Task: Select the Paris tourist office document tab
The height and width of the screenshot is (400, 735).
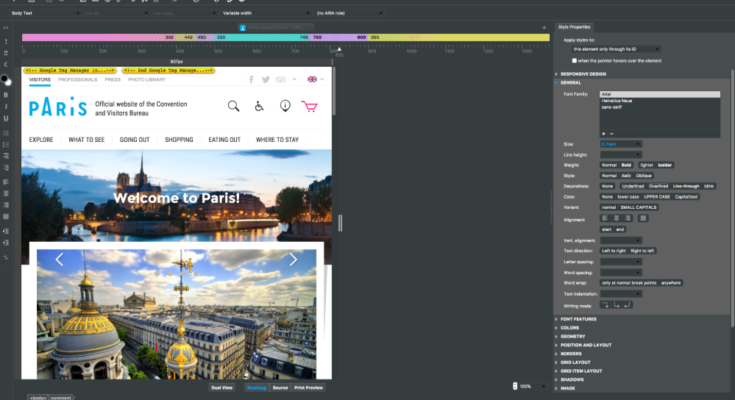Action: (x=277, y=28)
